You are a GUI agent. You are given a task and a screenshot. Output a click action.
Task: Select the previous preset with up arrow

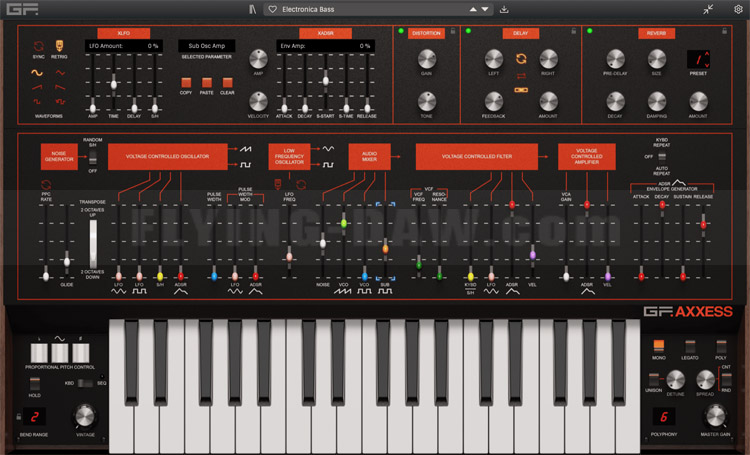pyautogui.click(x=473, y=9)
